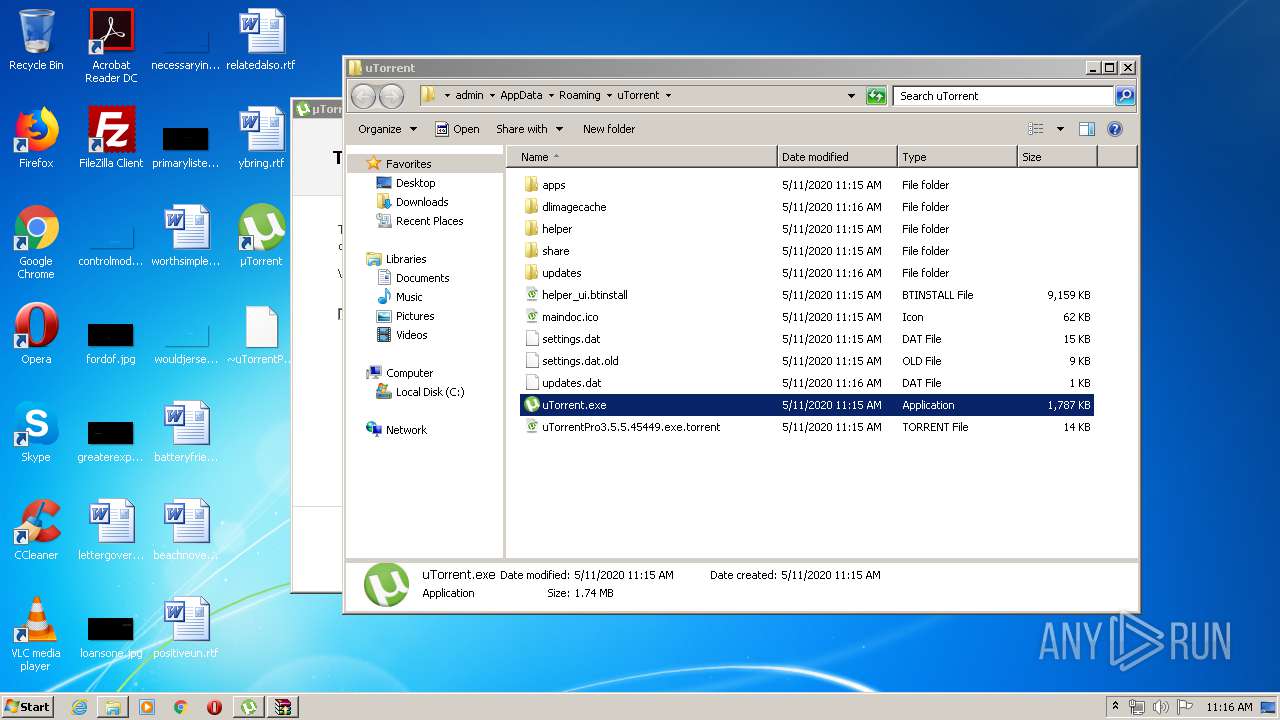Select Computer in navigation pane
1280x720 pixels.
point(409,373)
